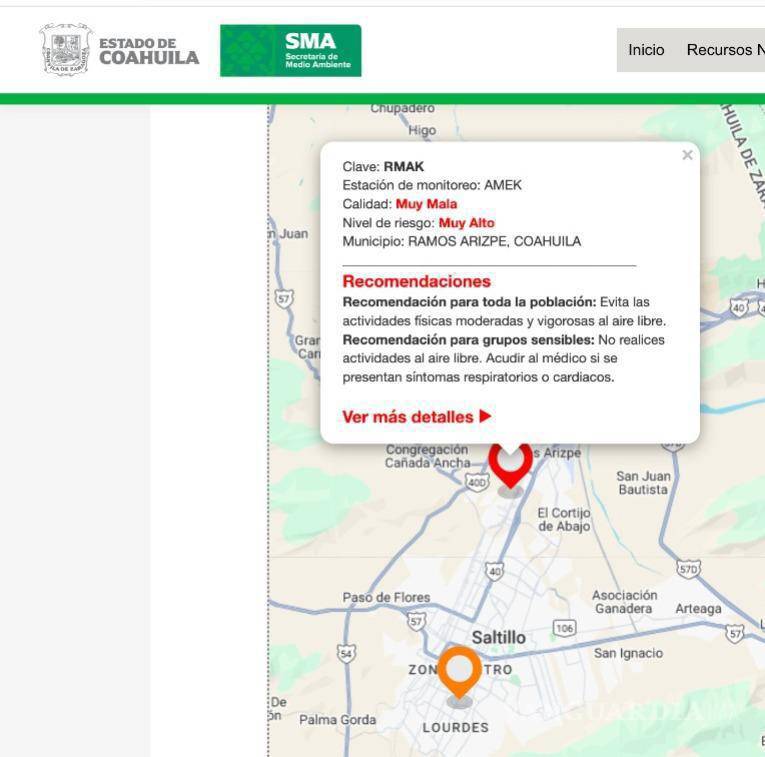Click the orange station marker in Saltillo
The height and width of the screenshot is (757, 765).
click(x=459, y=672)
